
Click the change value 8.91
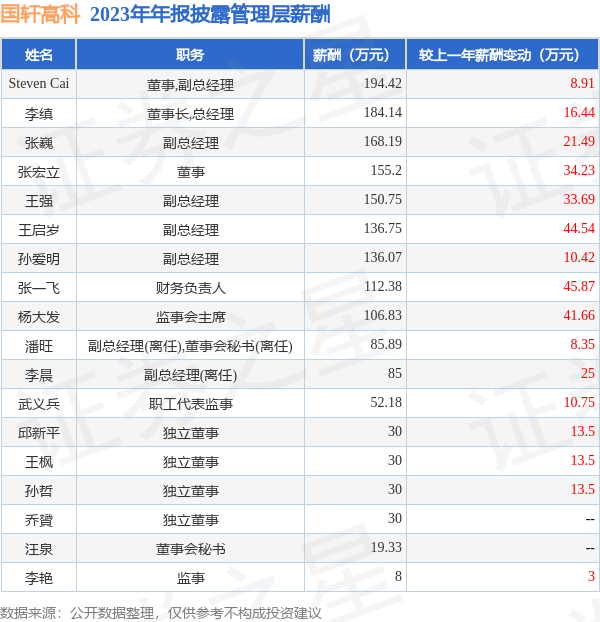pyautogui.click(x=583, y=83)
